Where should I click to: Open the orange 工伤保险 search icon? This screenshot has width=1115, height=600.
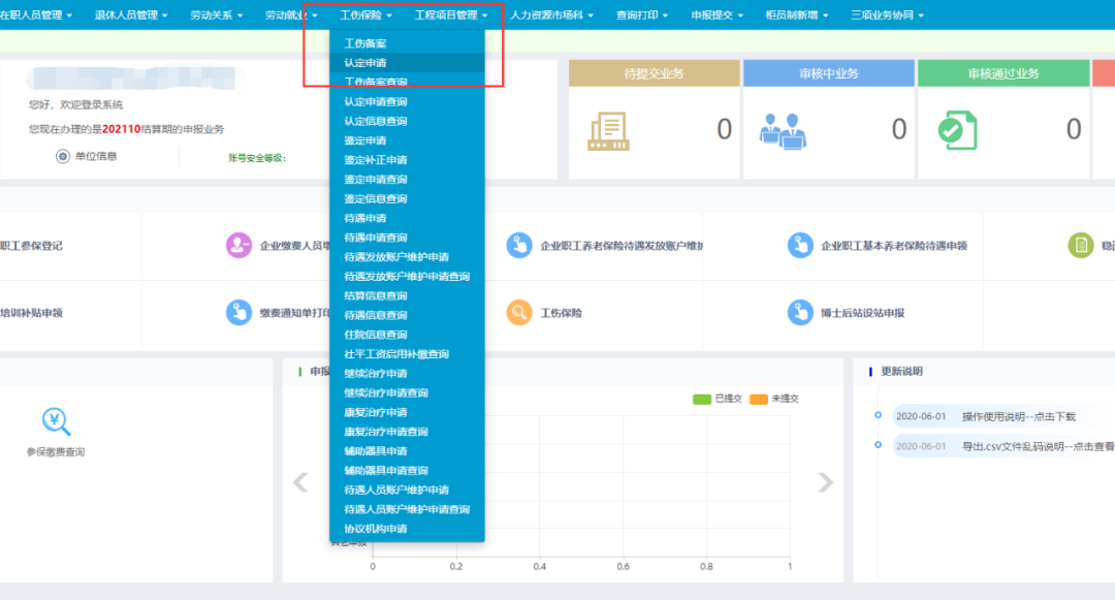519,313
